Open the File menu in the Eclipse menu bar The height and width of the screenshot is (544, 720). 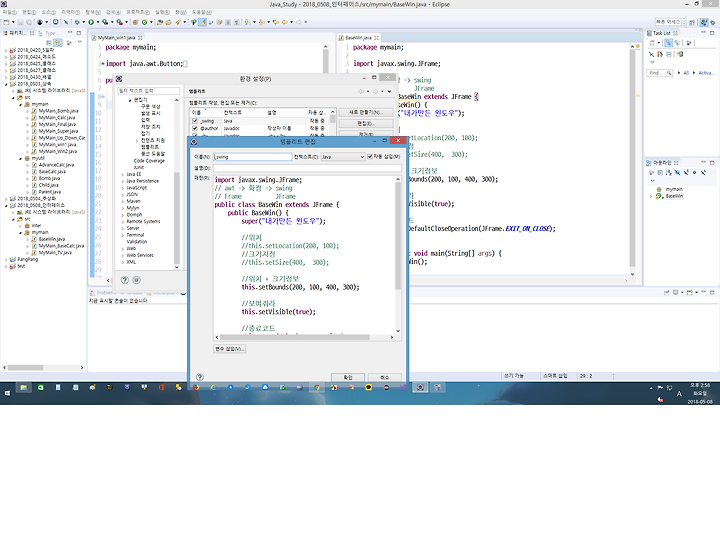pyautogui.click(x=10, y=12)
